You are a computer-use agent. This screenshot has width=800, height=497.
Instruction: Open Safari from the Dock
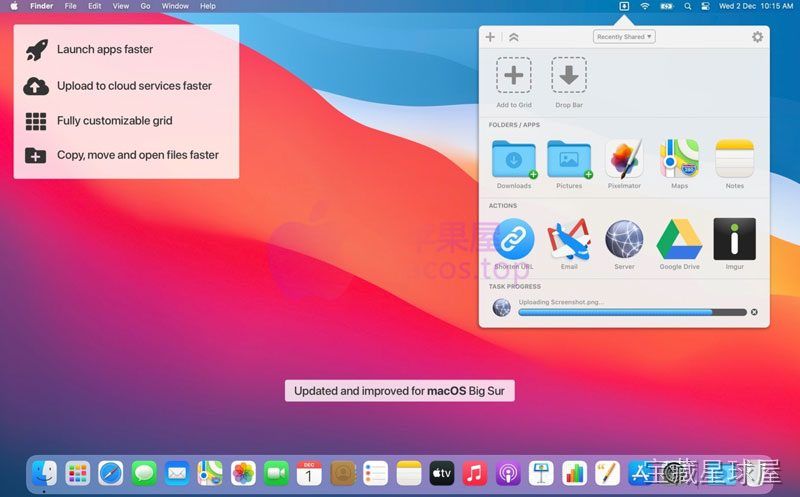111,473
